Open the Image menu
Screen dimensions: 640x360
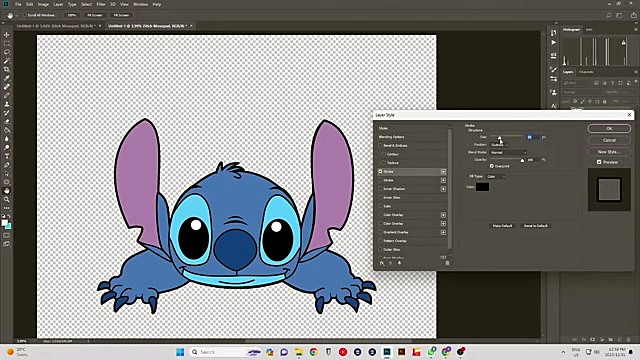coord(43,4)
